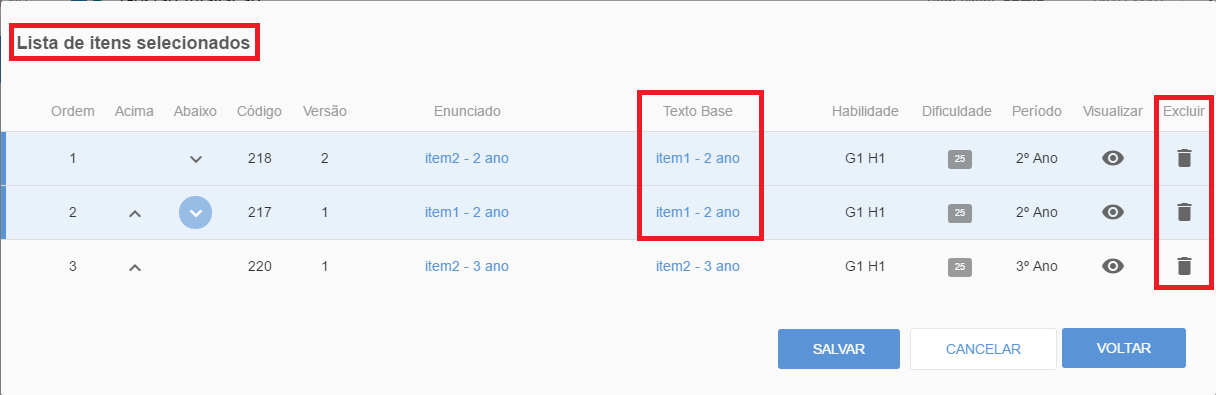The image size is (1216, 395).
Task: Click the Ordem column header
Action: coord(73,111)
